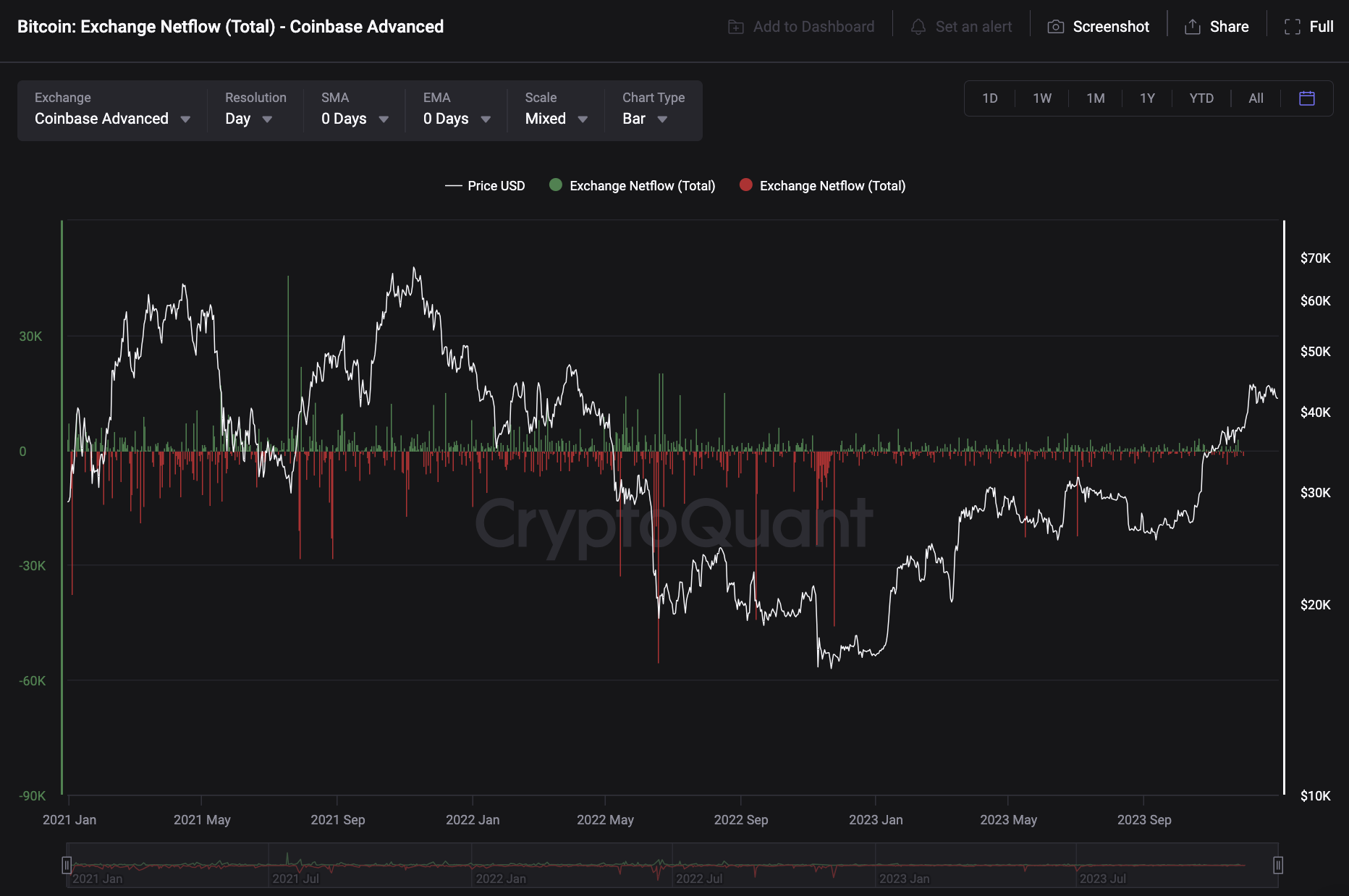Open the calendar date picker icon
This screenshot has height=896, width=1349.
[x=1307, y=98]
